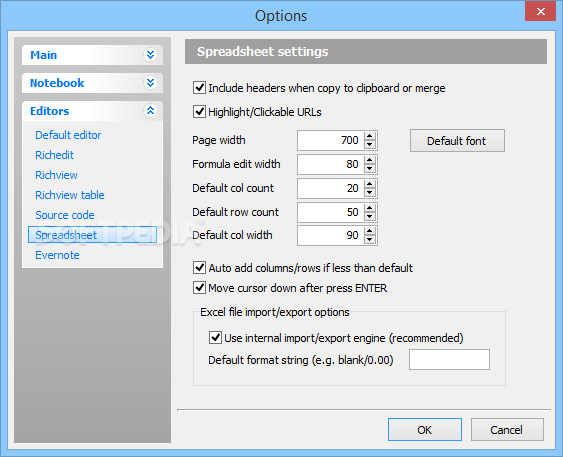This screenshot has width=563, height=457.
Task: Decrease Page width with down arrow
Action: (x=370, y=144)
